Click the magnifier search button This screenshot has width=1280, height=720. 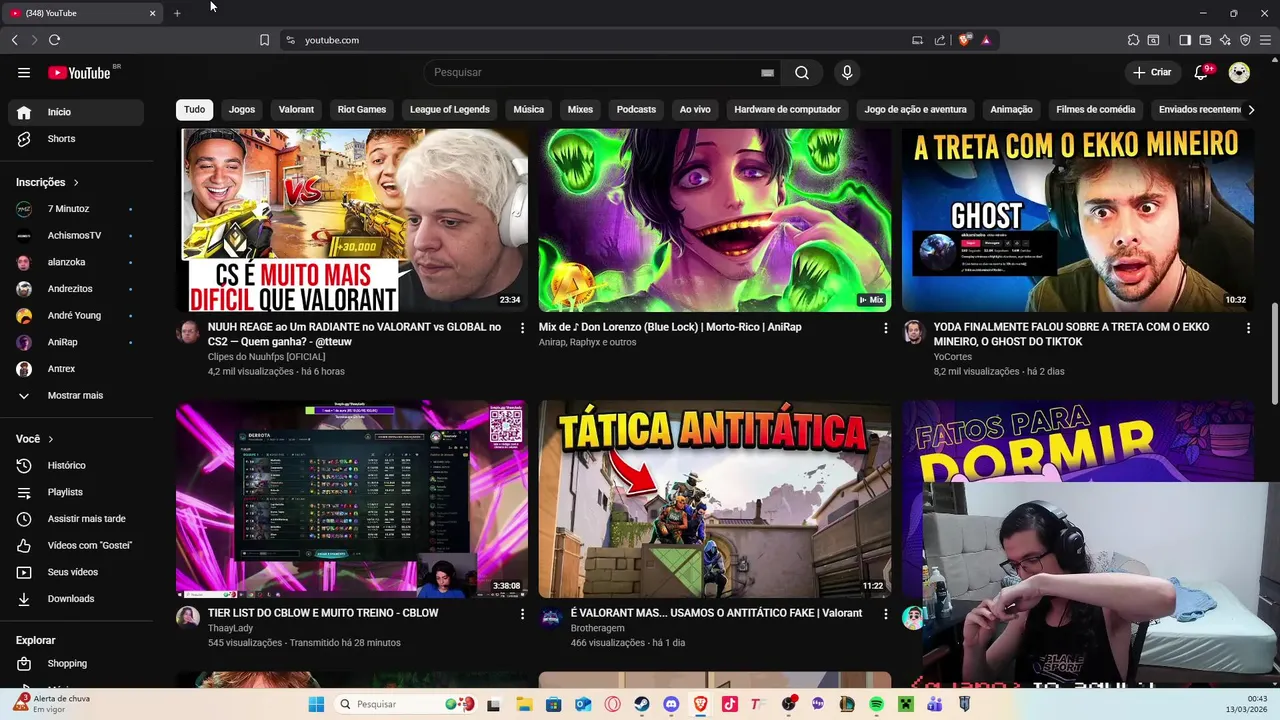coord(802,72)
